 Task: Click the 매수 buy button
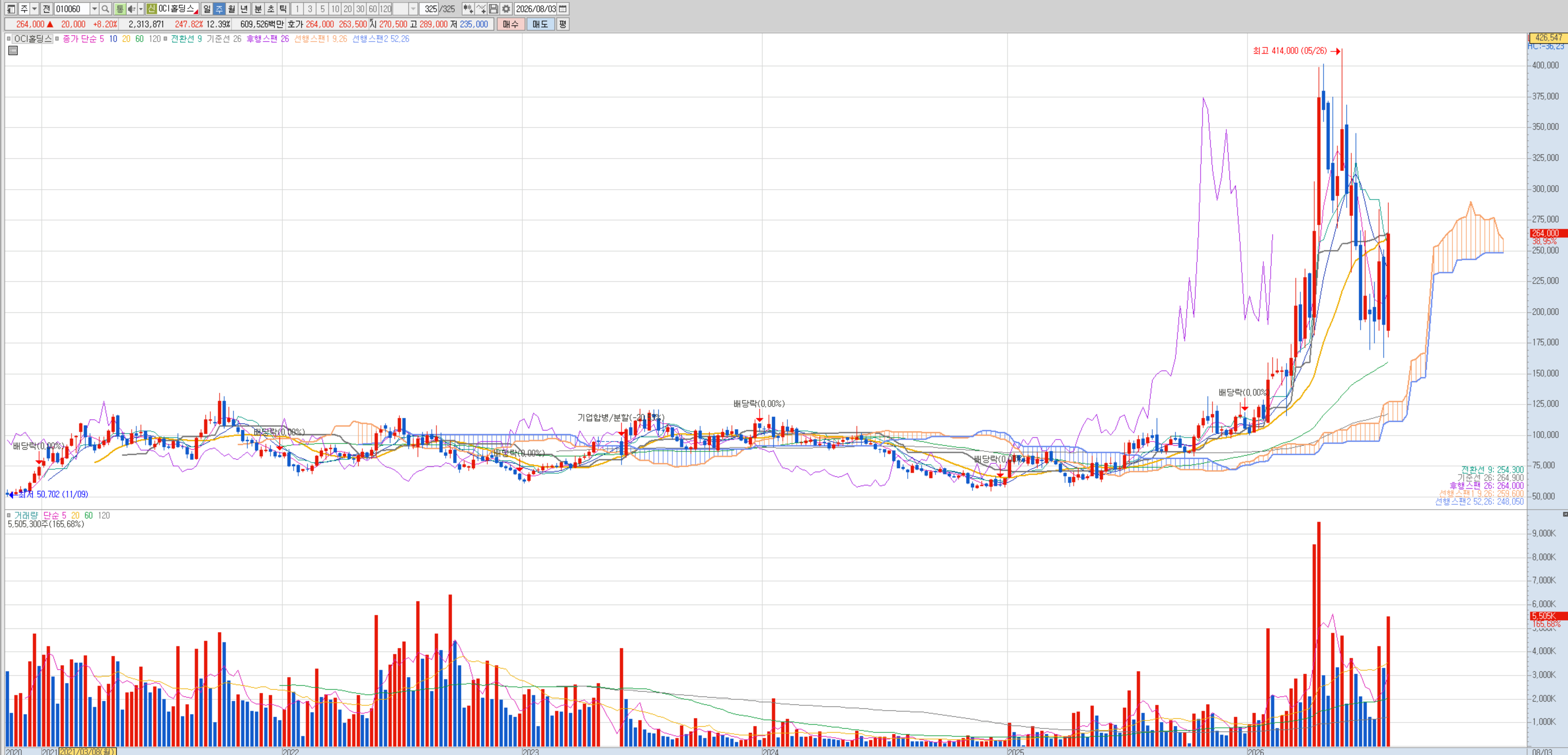coord(511,24)
